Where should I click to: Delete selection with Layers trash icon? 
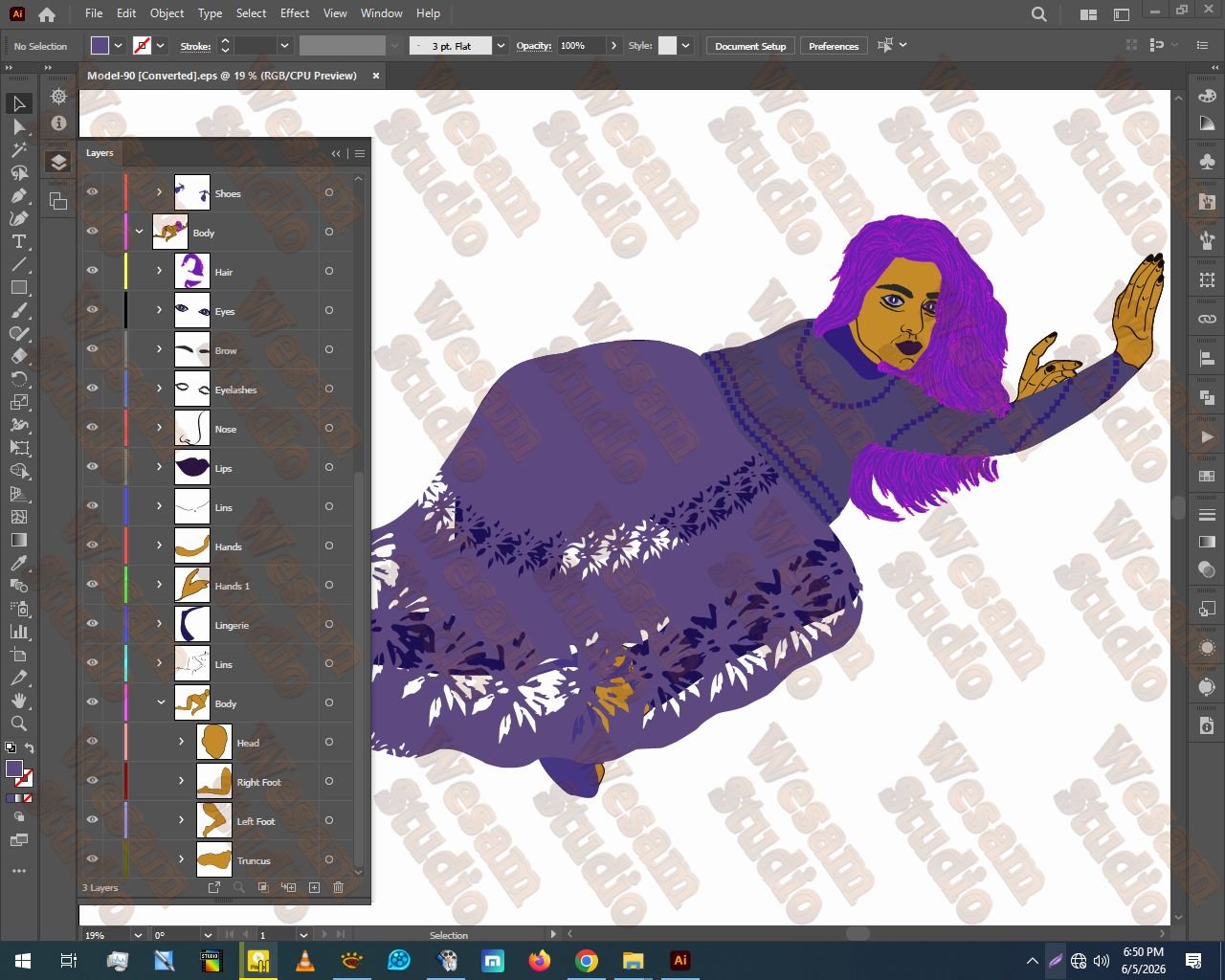[338, 888]
